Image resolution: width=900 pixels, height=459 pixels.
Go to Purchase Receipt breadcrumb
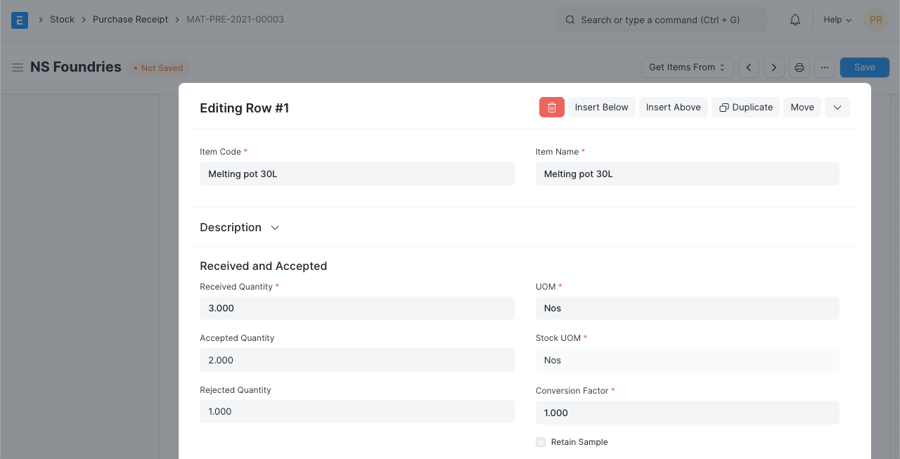130,19
